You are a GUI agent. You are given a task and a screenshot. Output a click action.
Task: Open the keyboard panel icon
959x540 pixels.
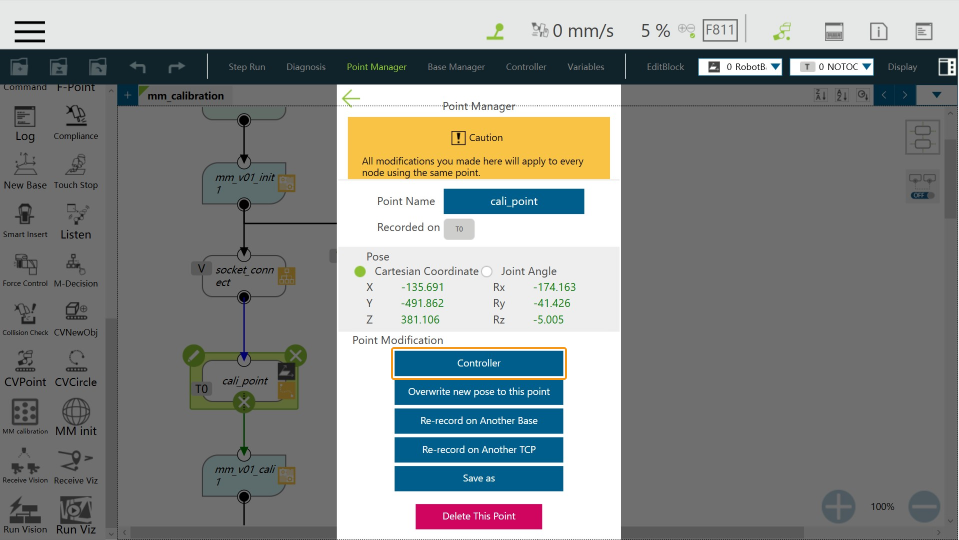click(834, 31)
